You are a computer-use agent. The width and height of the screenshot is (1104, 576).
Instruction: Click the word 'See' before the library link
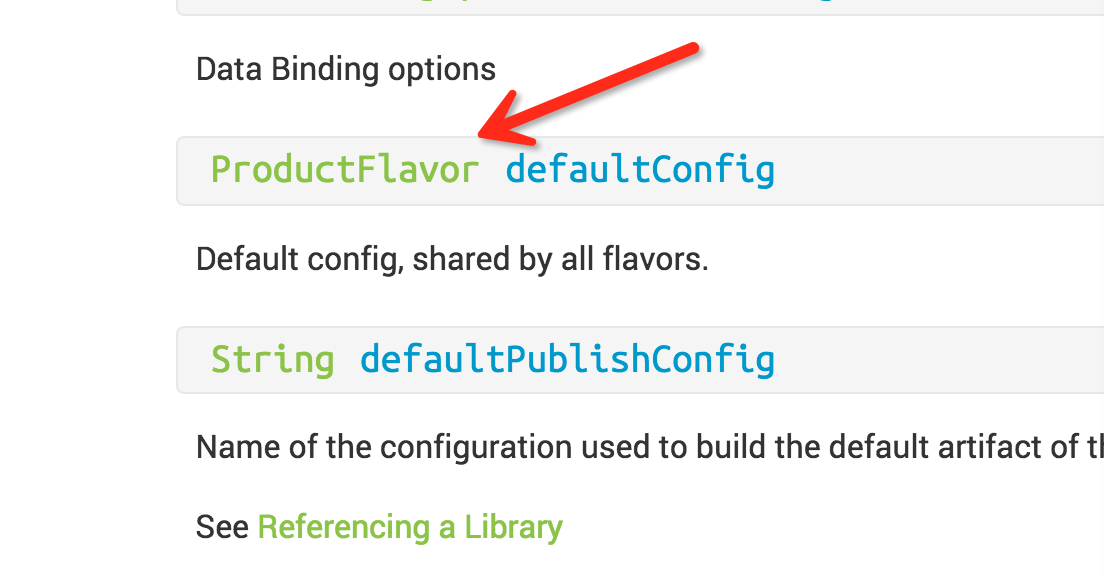tap(222, 527)
